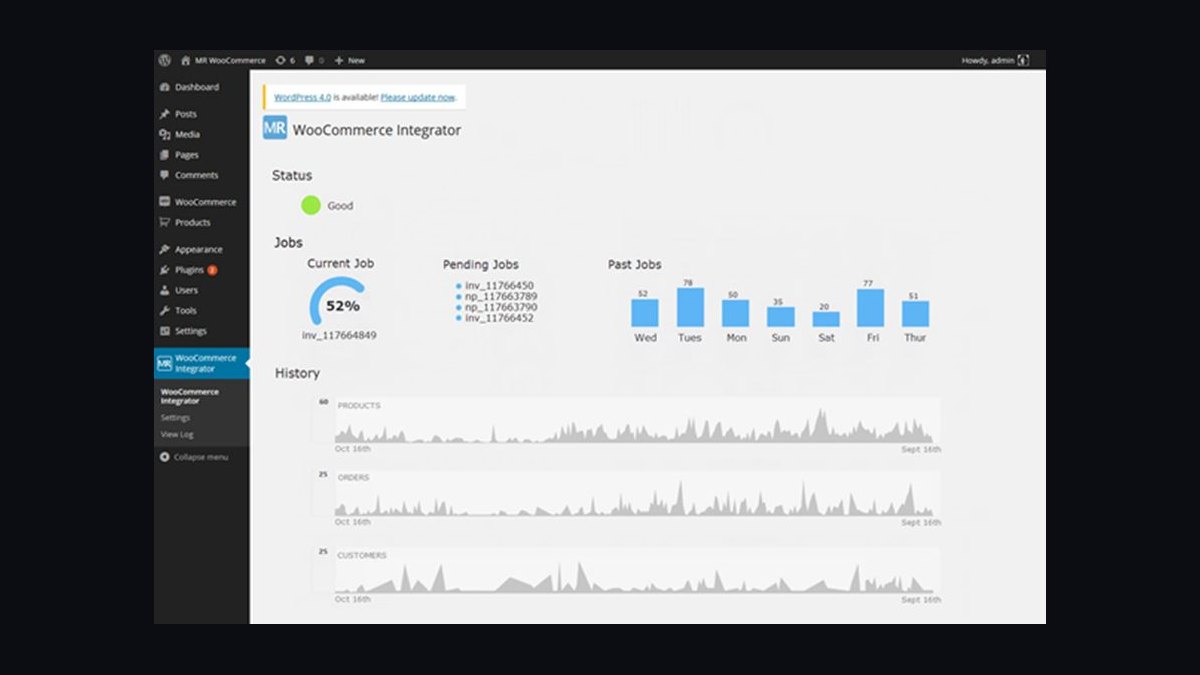The height and width of the screenshot is (675, 1200).
Task: Click the Media icon in sidebar
Action: pyautogui.click(x=164, y=134)
